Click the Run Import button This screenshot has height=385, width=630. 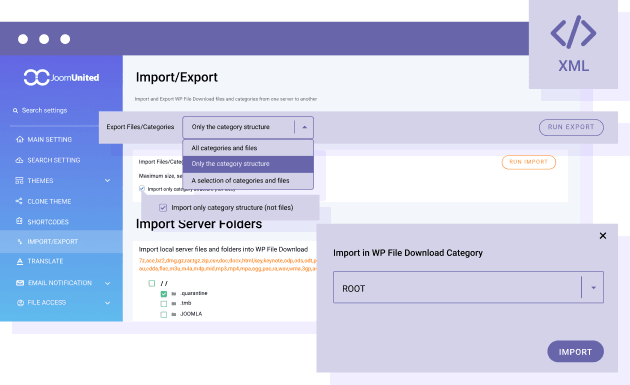point(528,162)
